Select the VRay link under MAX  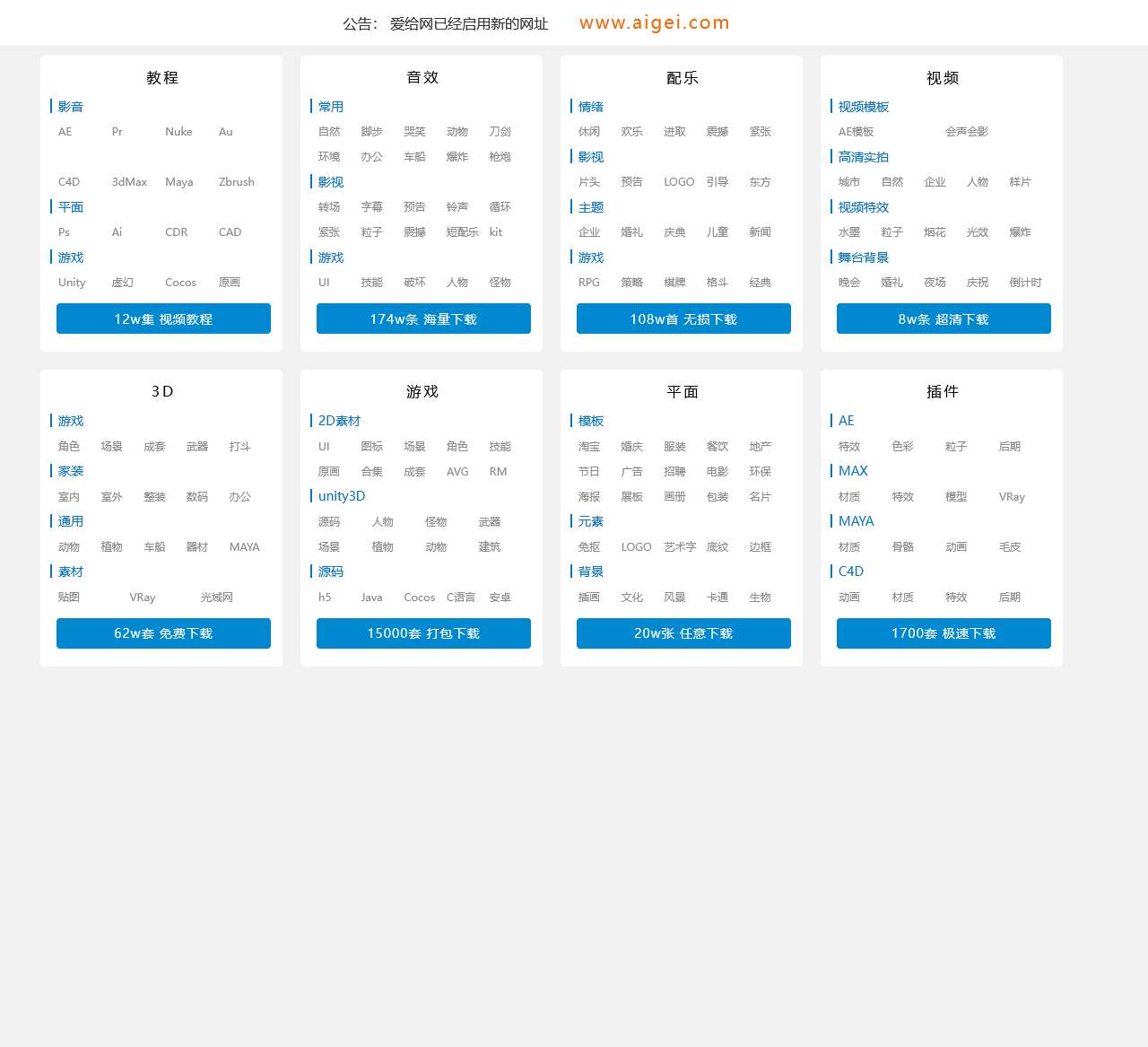[x=1012, y=496]
